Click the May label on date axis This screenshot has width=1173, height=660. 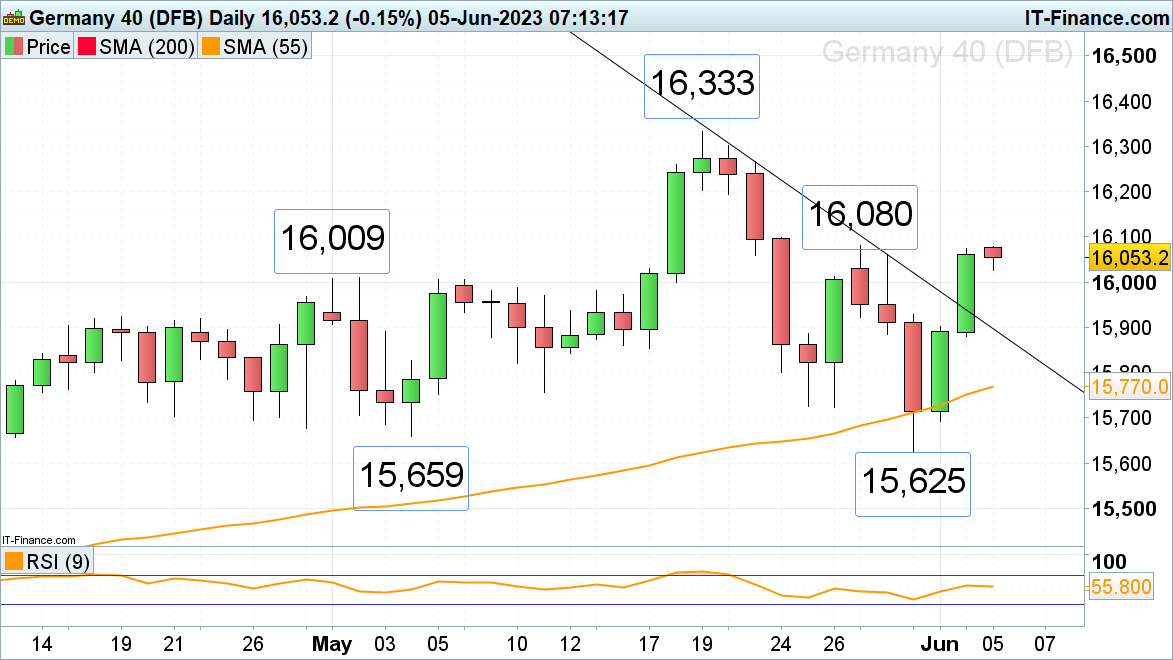tap(332, 644)
